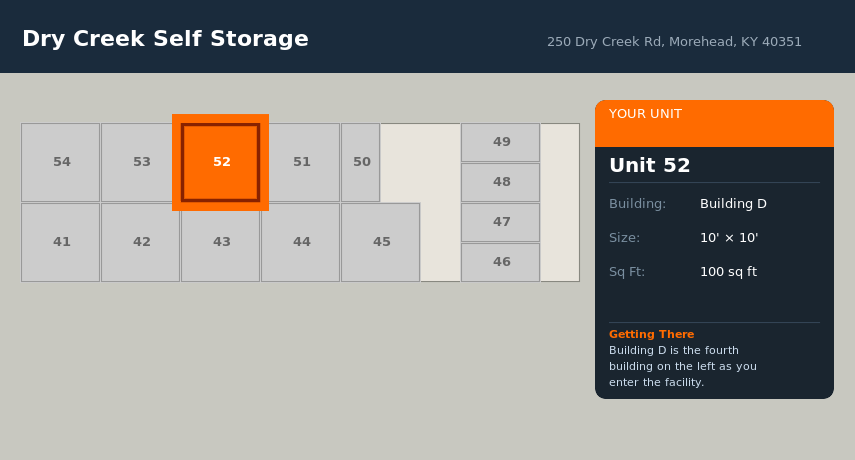This screenshot has height=460, width=855.
Task: Click storage unit 53
Action: pos(141,162)
